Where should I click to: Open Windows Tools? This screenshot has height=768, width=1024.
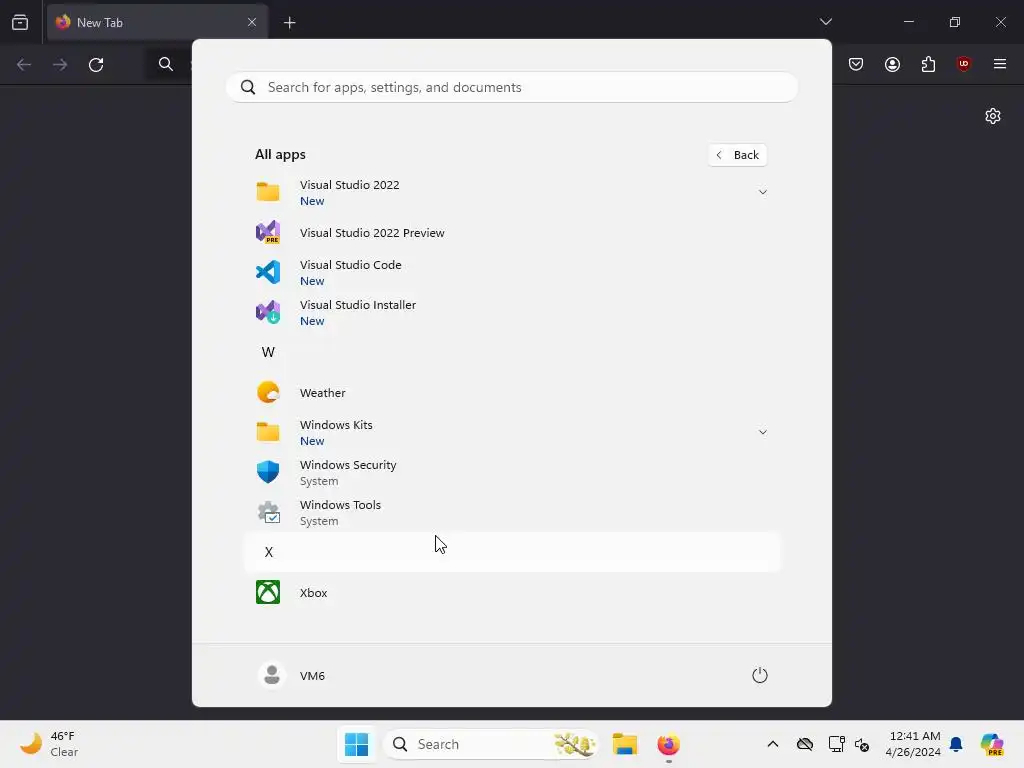coord(512,513)
